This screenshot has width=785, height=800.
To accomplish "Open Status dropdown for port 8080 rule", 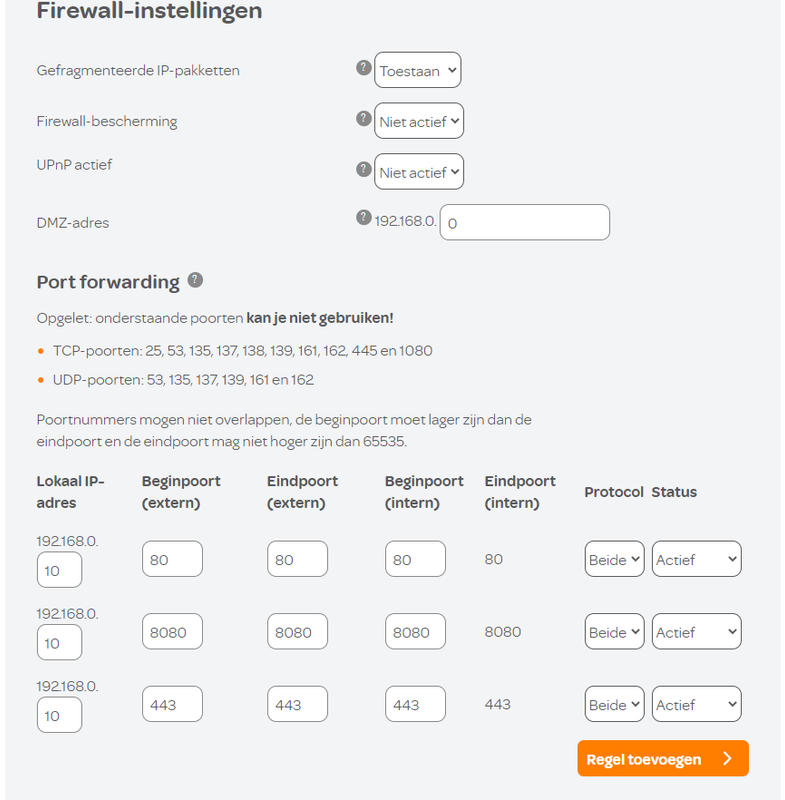I will point(696,632).
